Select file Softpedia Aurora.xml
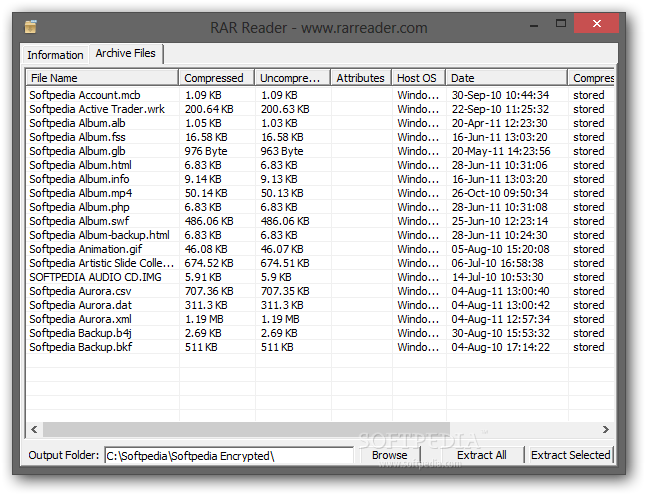Viewport: 646px width, 495px height. (81, 319)
